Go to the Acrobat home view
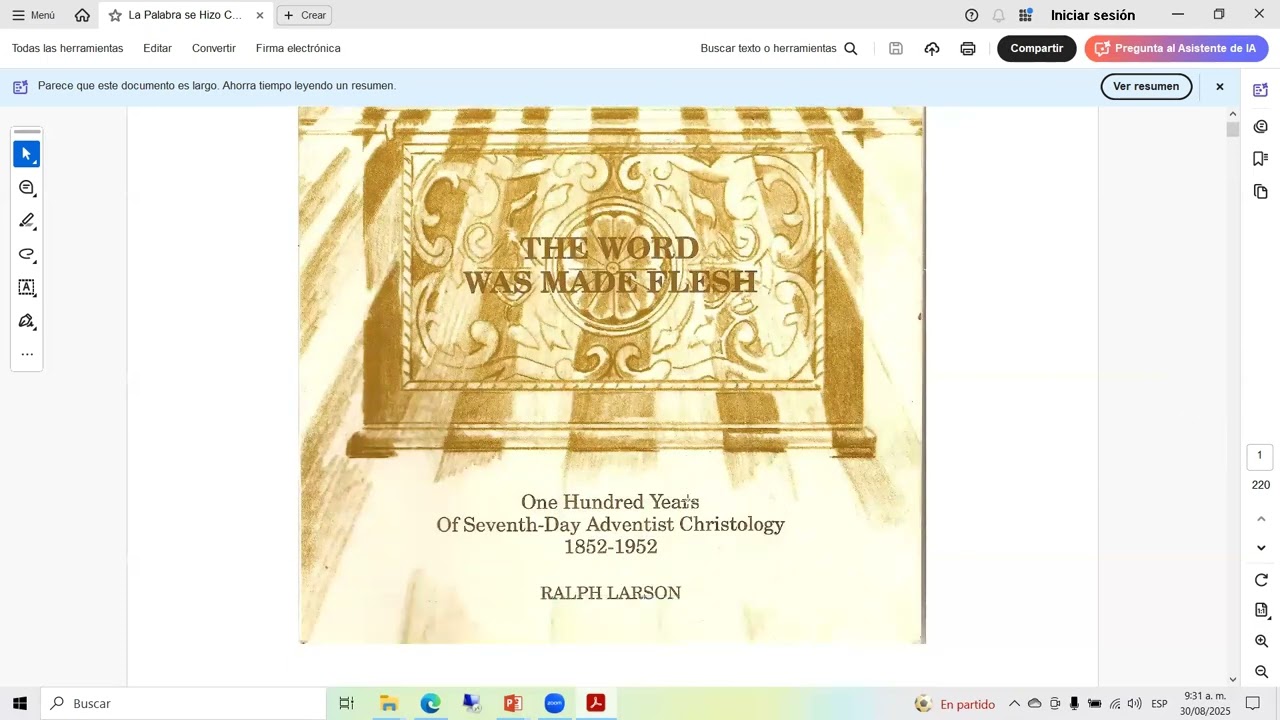The image size is (1280, 720). pos(82,15)
